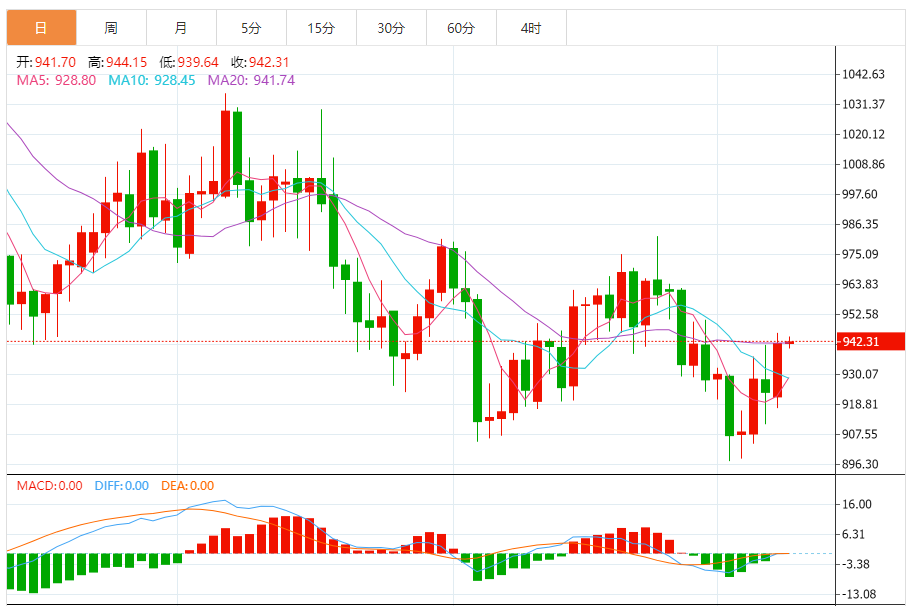
Task: Open the 60分 chart tab
Action: pyautogui.click(x=462, y=28)
